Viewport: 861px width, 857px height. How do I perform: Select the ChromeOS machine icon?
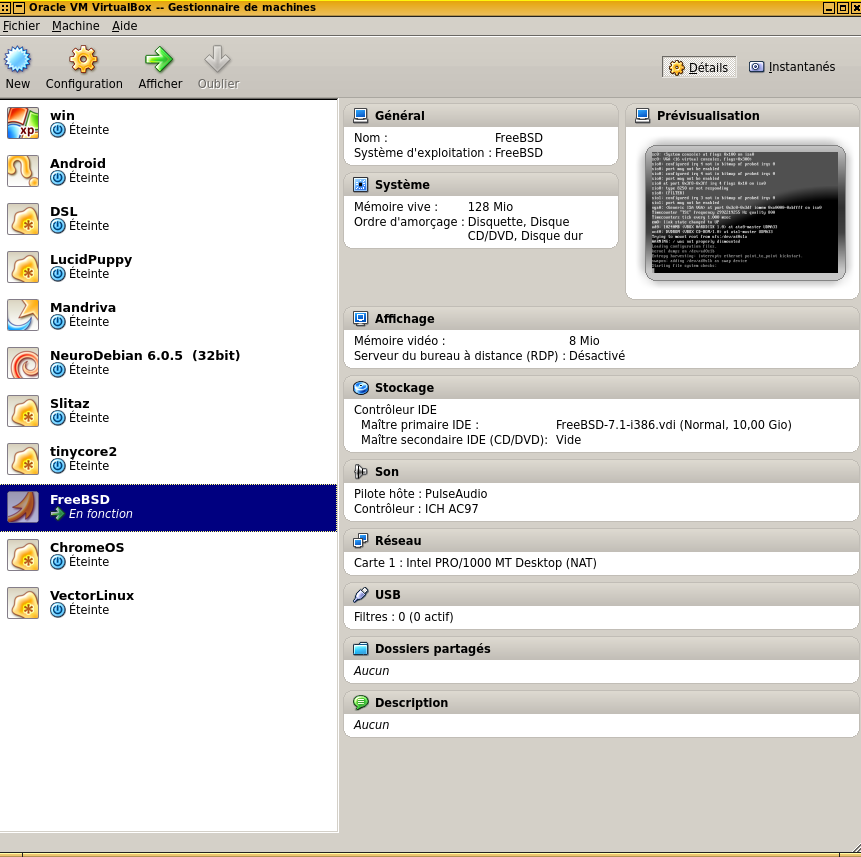23,555
